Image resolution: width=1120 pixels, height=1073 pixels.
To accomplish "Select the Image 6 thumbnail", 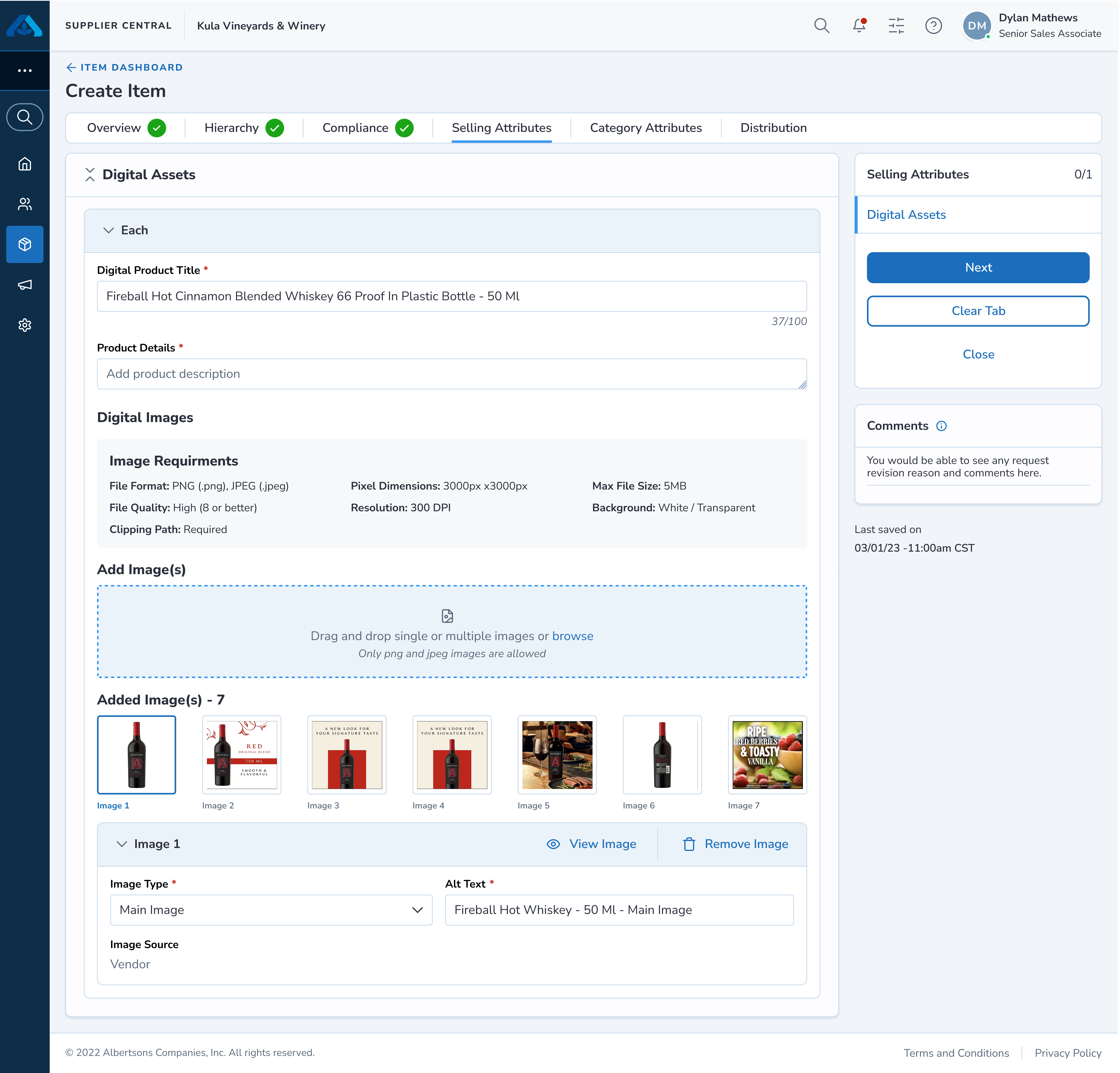I will coord(662,755).
